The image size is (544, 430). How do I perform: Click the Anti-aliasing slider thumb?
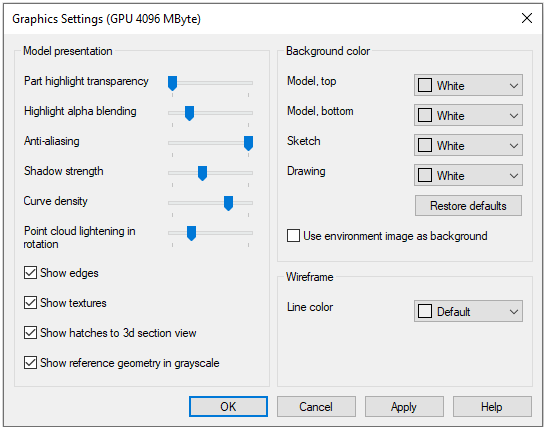(248, 143)
